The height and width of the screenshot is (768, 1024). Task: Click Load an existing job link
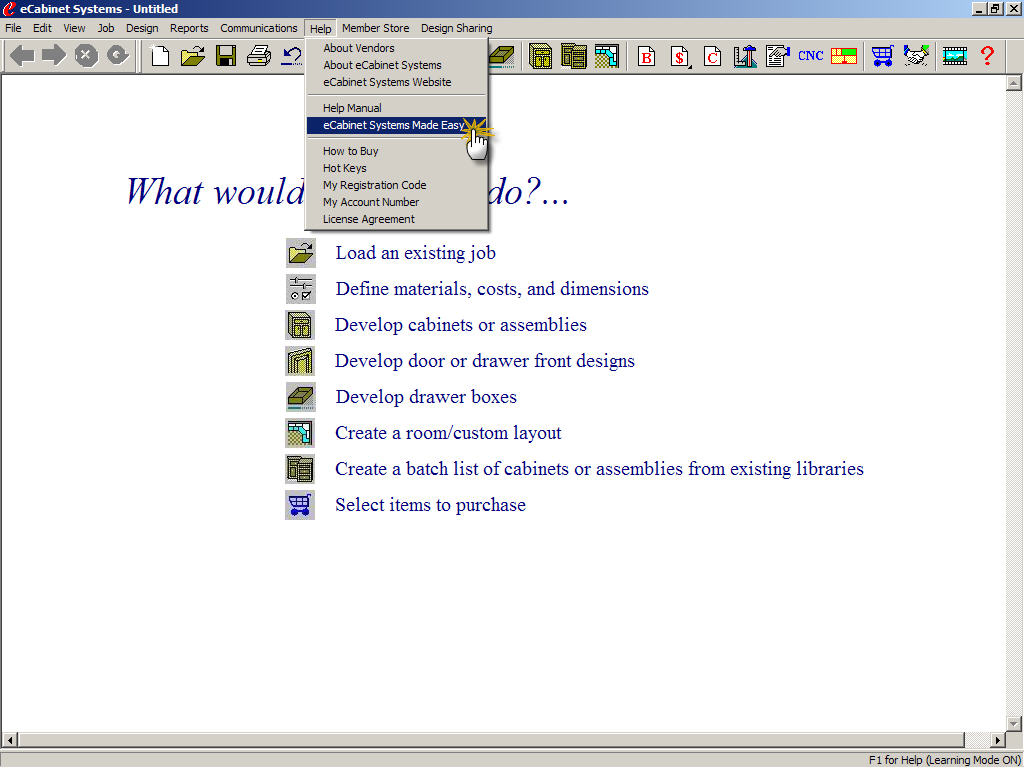[415, 253]
